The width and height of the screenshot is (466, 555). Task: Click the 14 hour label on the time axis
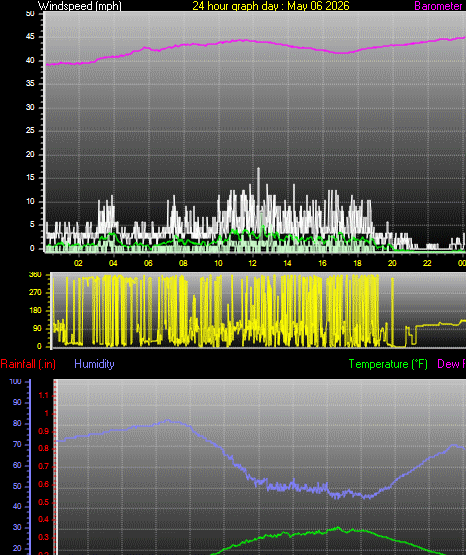pos(287,263)
